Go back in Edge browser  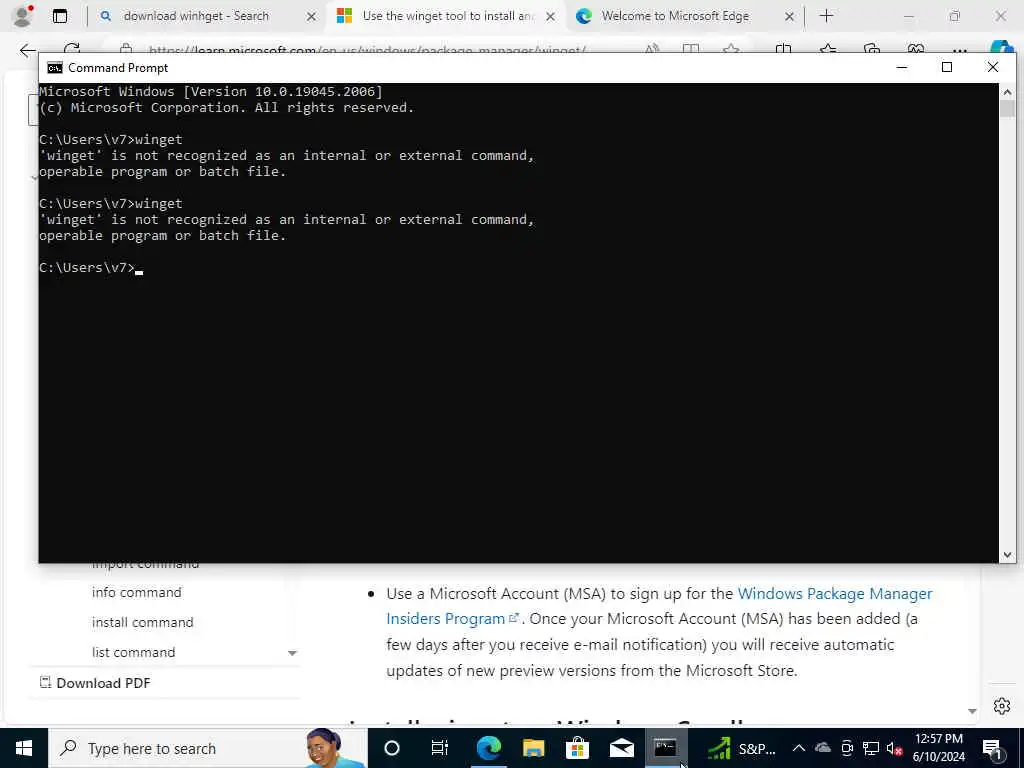[27, 50]
